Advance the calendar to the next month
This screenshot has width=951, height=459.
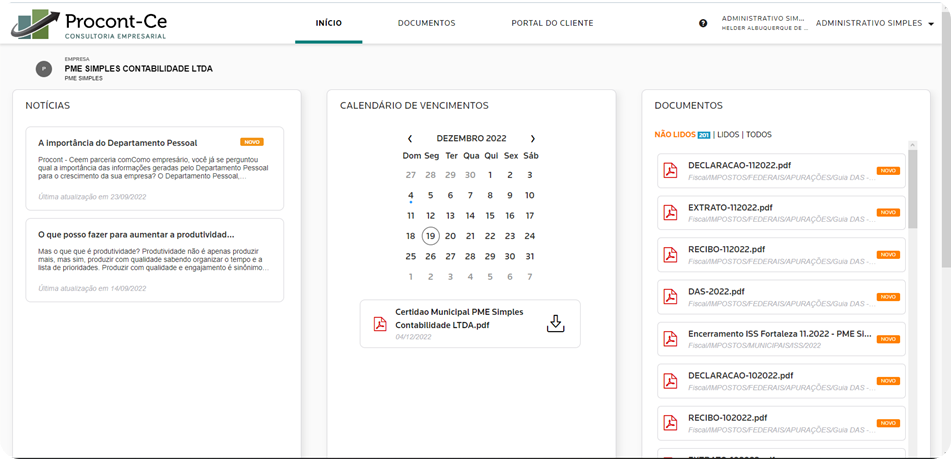point(532,138)
